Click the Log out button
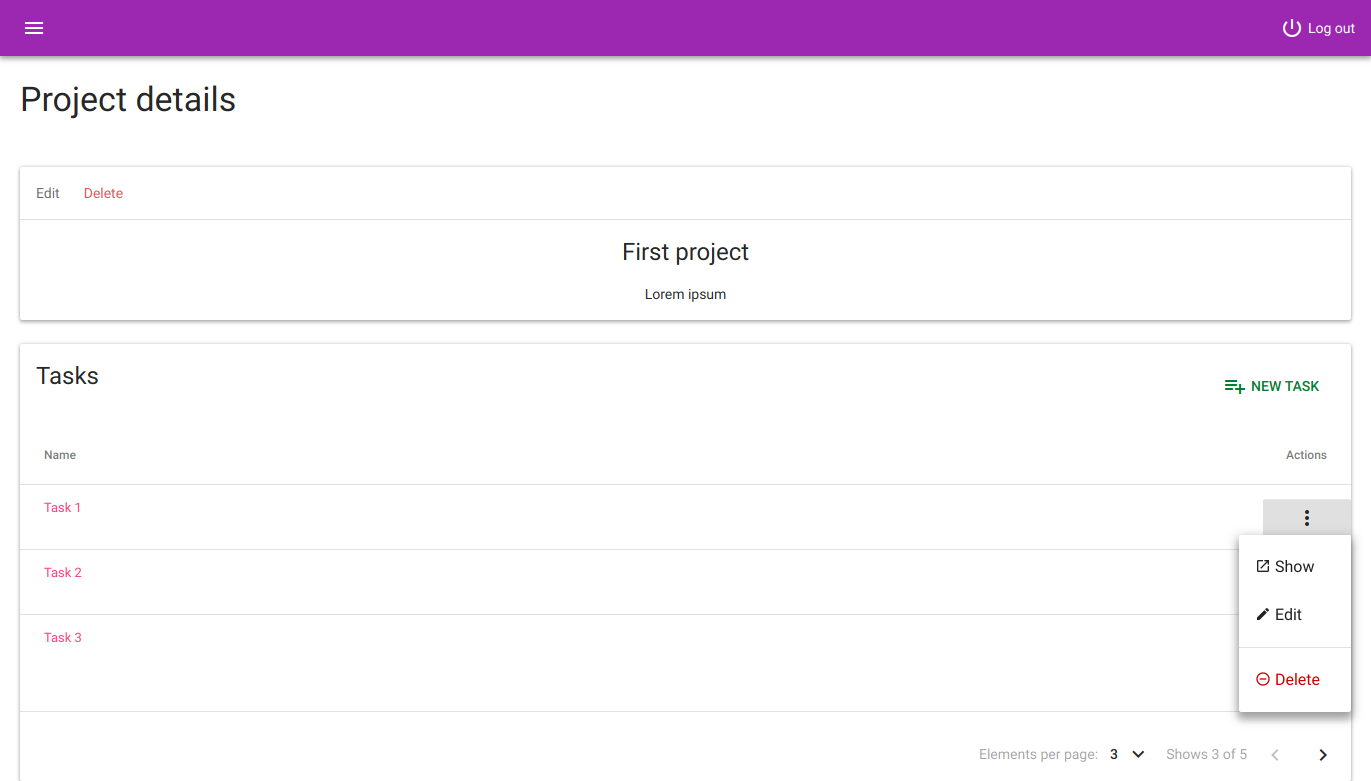The width and height of the screenshot is (1371, 781). [x=1319, y=28]
